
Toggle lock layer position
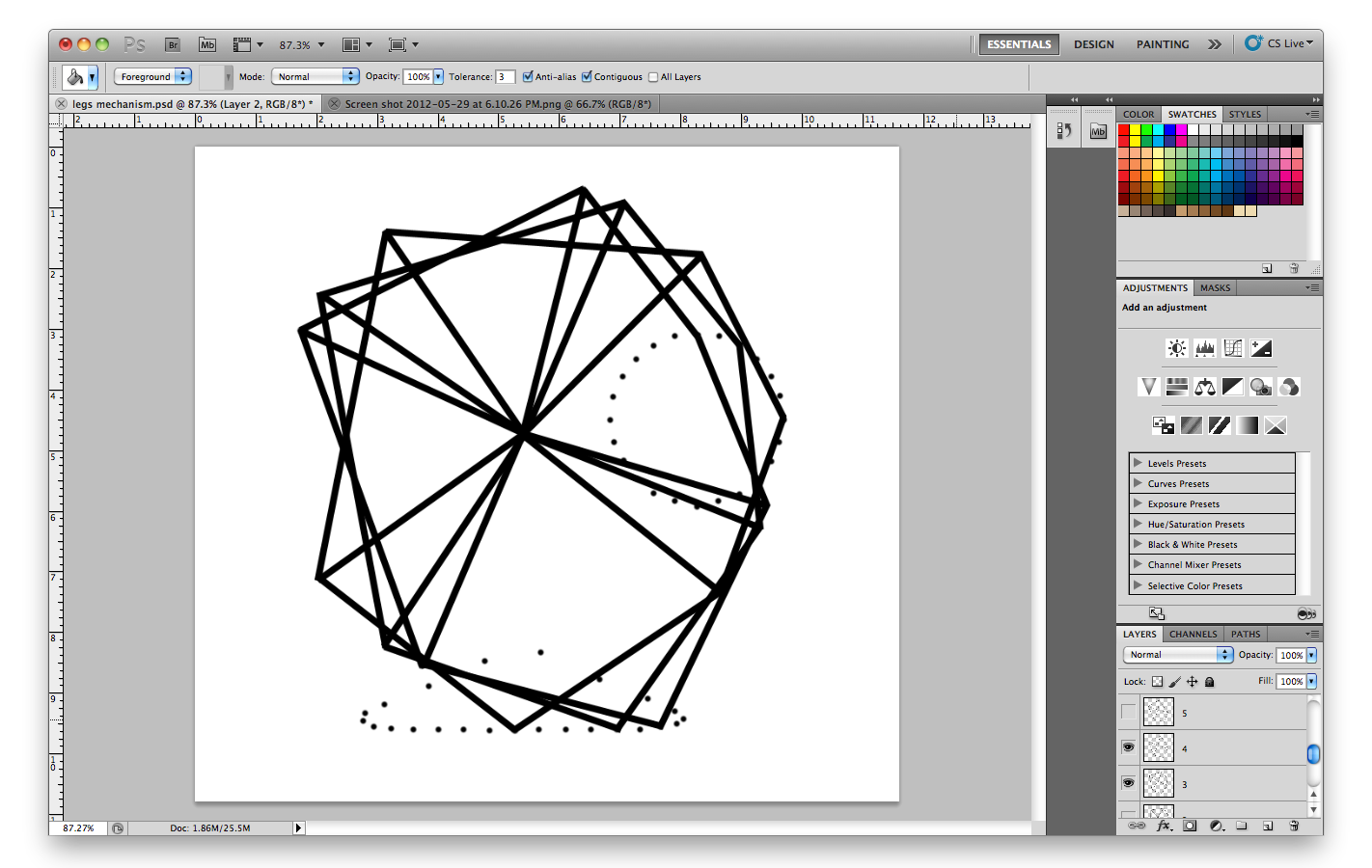tap(1193, 682)
